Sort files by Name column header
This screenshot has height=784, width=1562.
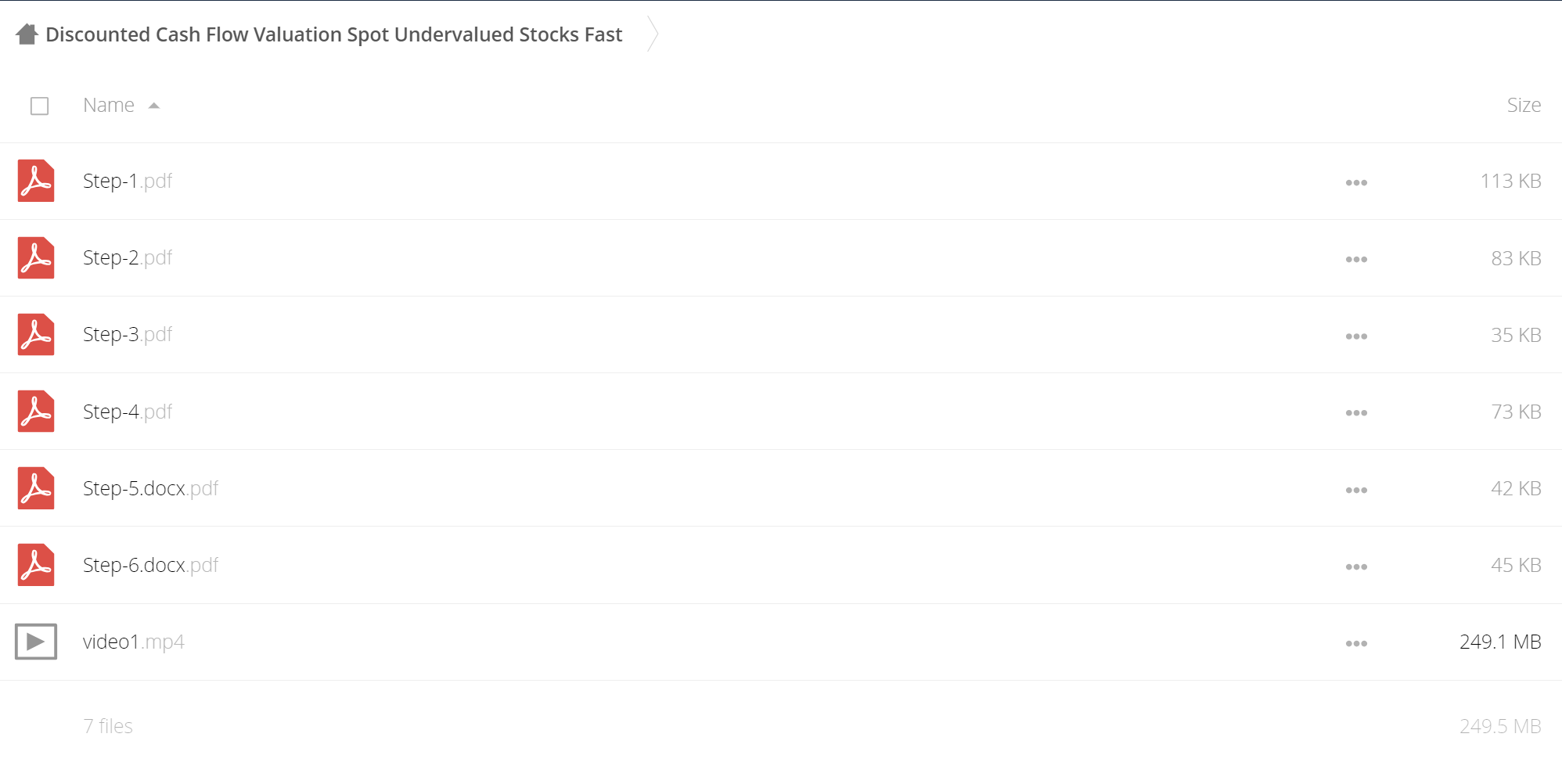tap(109, 105)
